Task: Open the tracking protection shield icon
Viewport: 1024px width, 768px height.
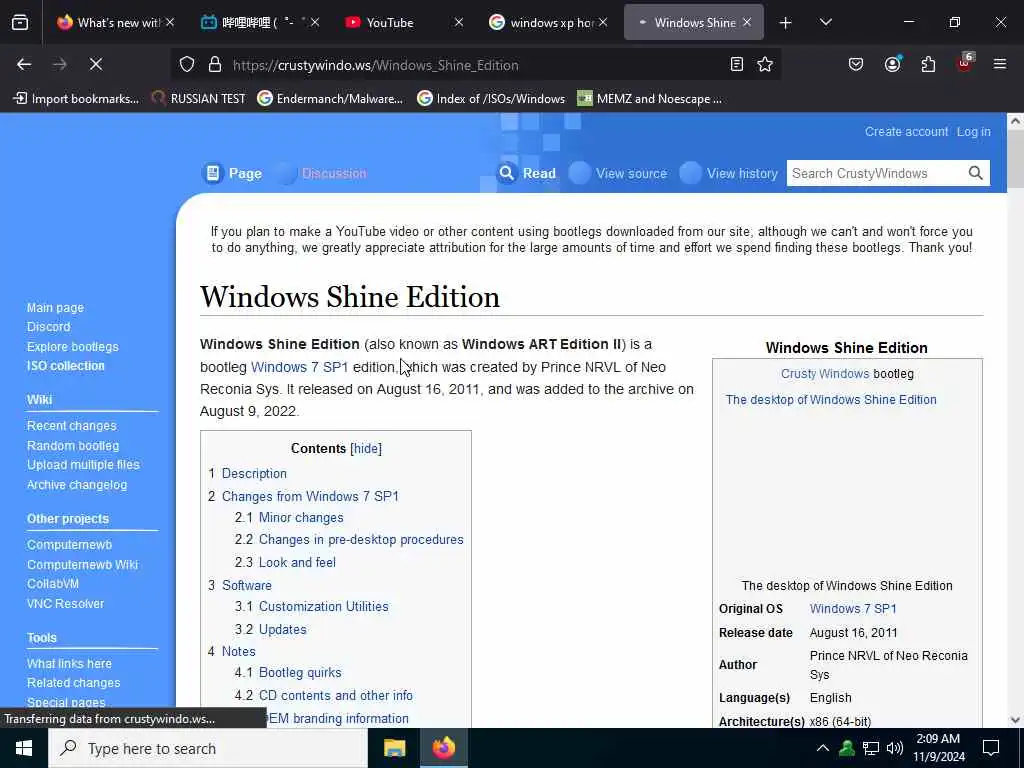Action: coord(187,65)
